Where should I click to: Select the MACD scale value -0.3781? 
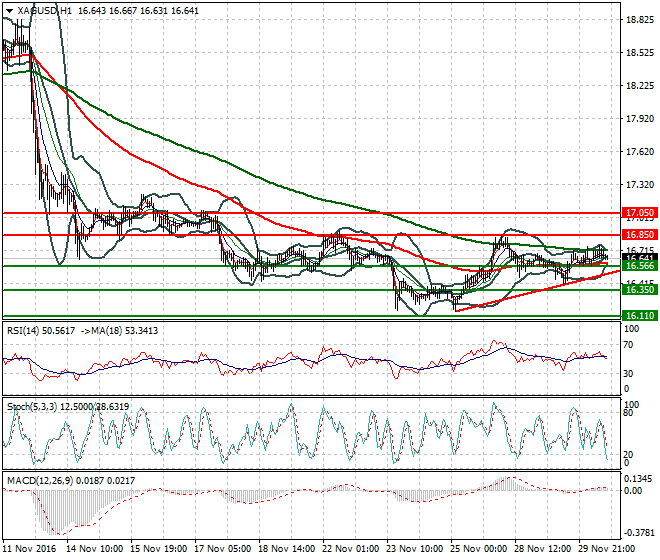tap(638, 533)
